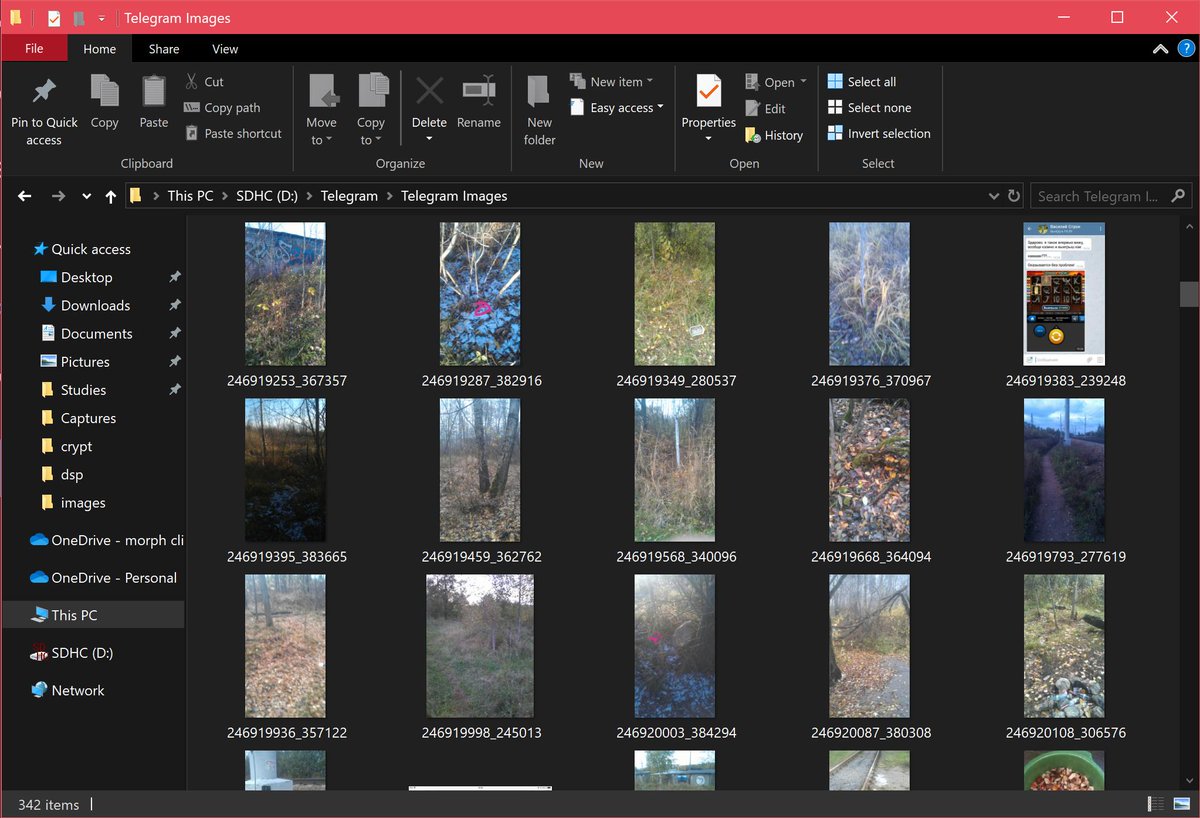Image resolution: width=1200 pixels, height=818 pixels.
Task: Click the Copy ribbon icon
Action: (x=104, y=91)
